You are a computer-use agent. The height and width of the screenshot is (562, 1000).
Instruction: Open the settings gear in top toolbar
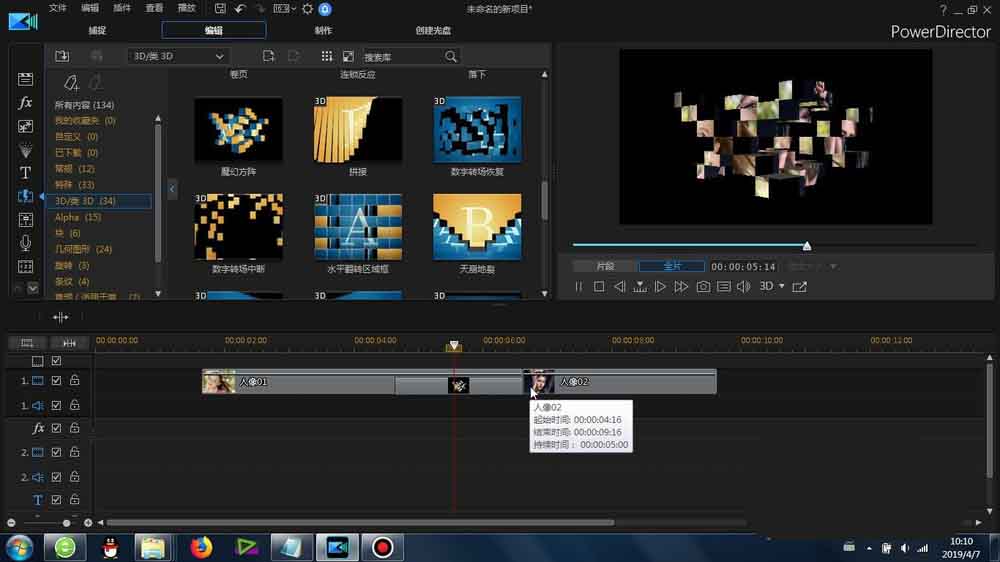[x=307, y=9]
